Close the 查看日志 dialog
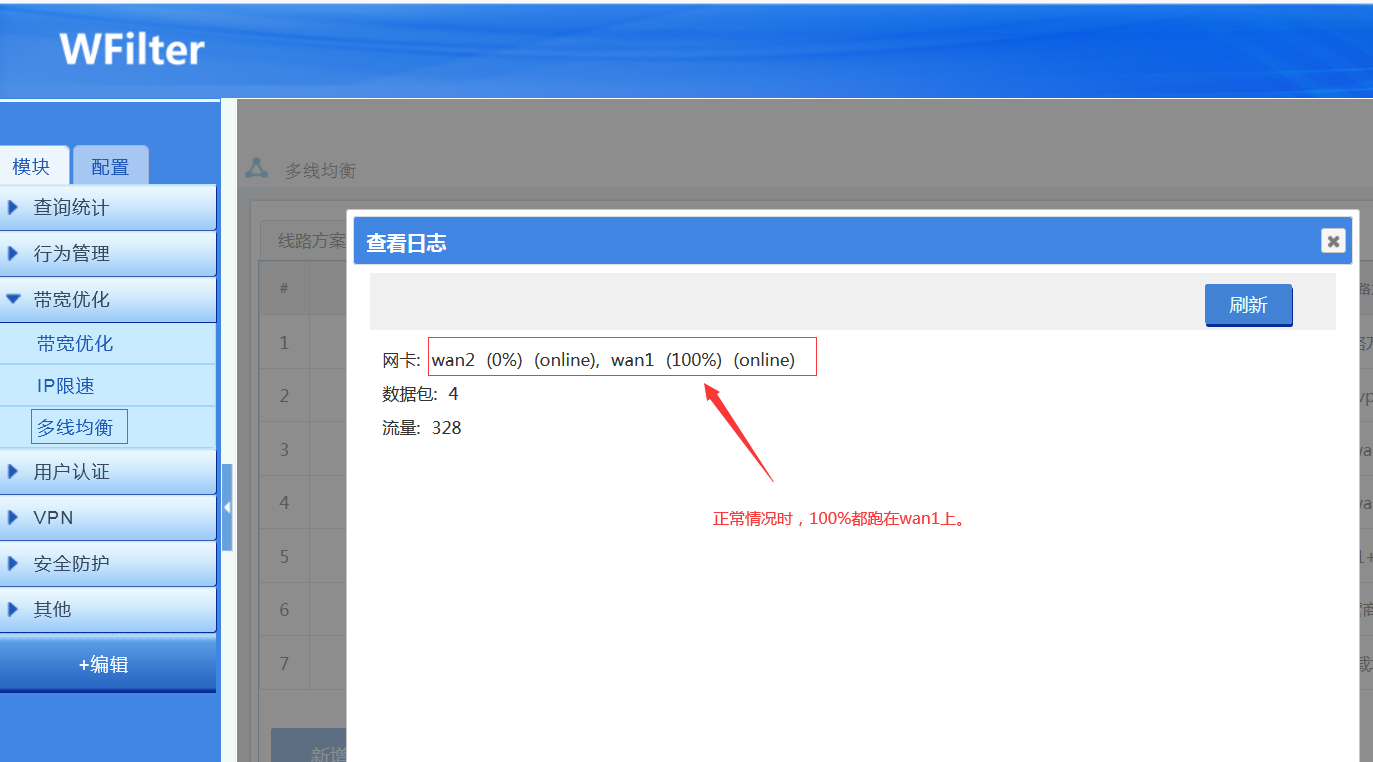1373x762 pixels. tap(1332, 241)
